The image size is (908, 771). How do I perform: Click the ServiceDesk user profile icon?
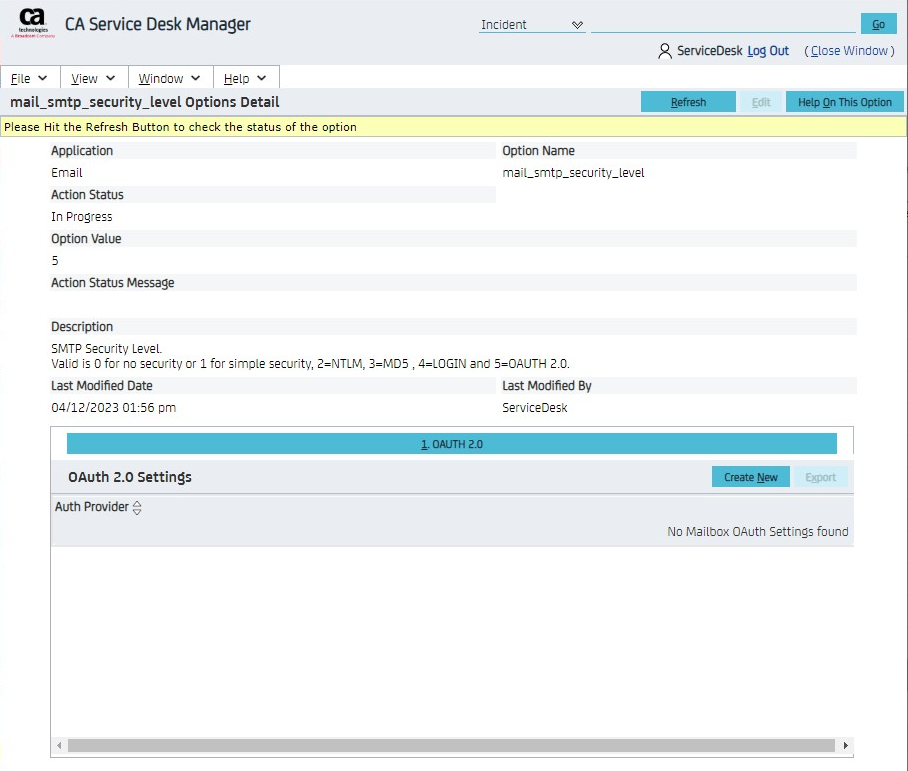[665, 51]
